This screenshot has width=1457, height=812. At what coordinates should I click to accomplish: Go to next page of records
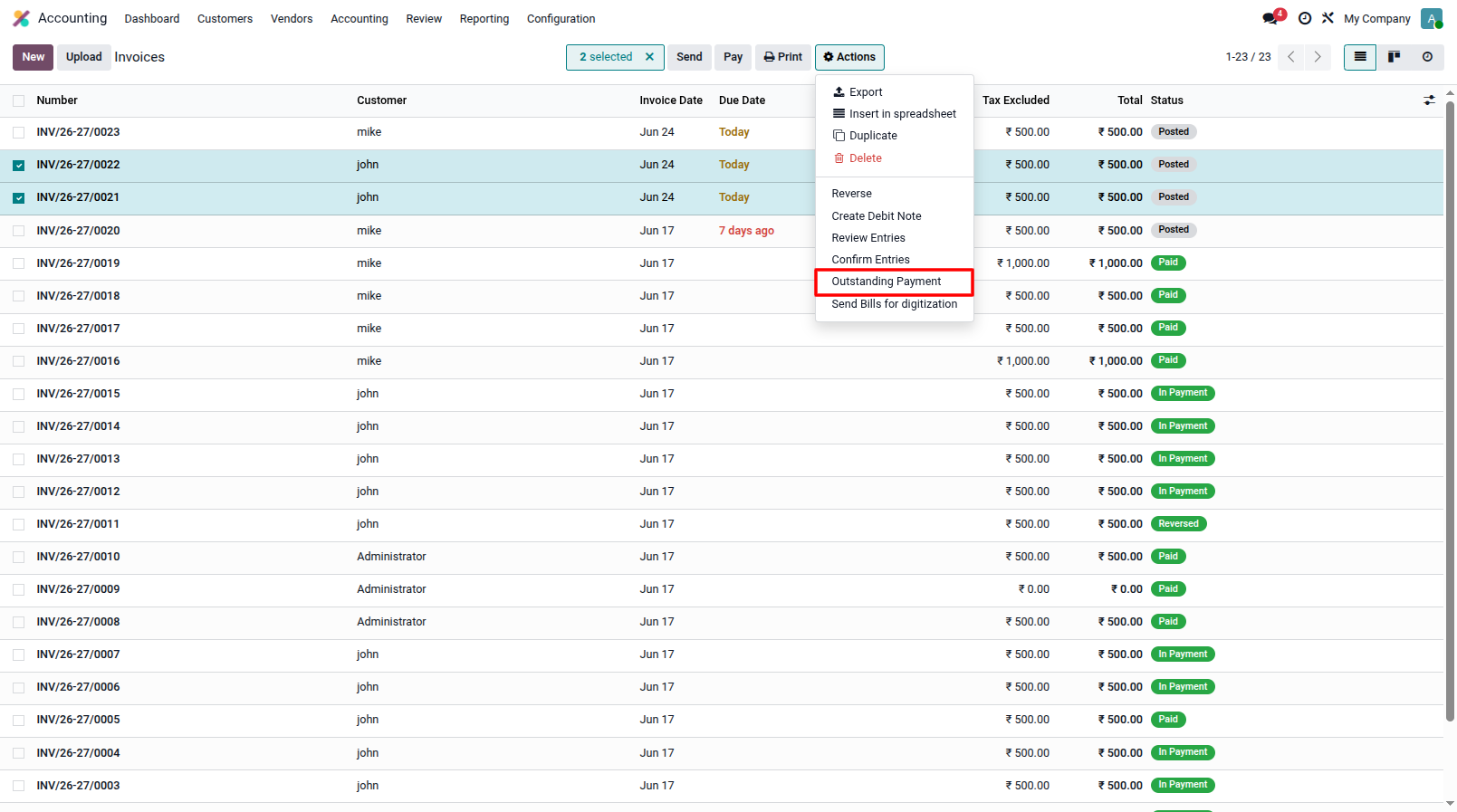click(x=1318, y=57)
